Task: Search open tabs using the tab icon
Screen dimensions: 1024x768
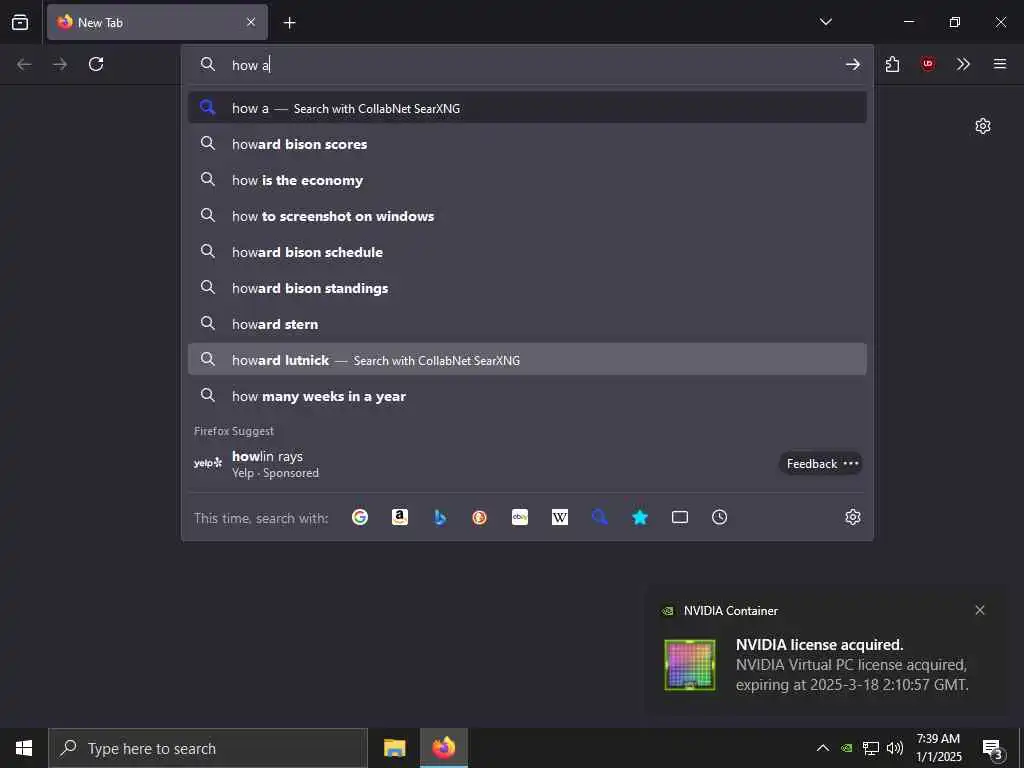Action: [x=680, y=517]
